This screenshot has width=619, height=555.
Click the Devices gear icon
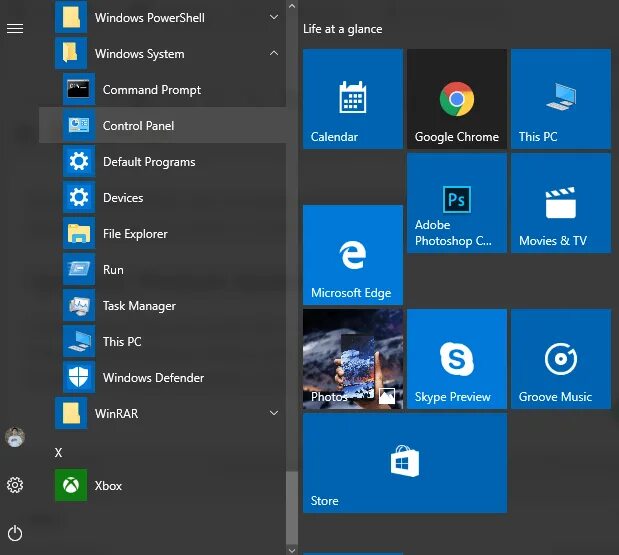point(79,197)
